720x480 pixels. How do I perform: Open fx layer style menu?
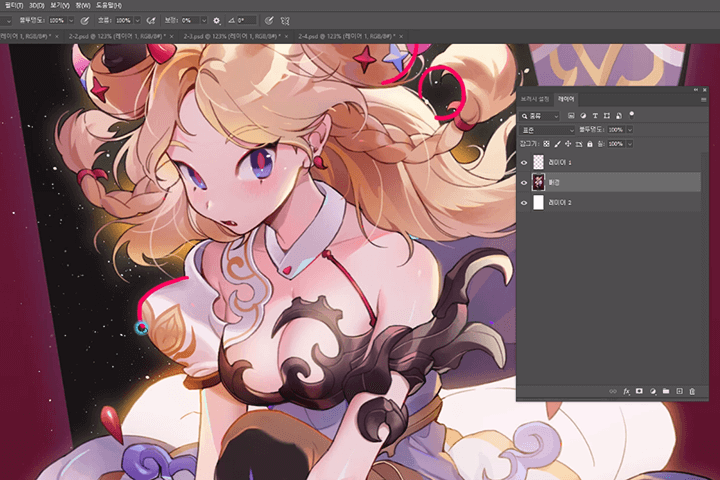[626, 391]
